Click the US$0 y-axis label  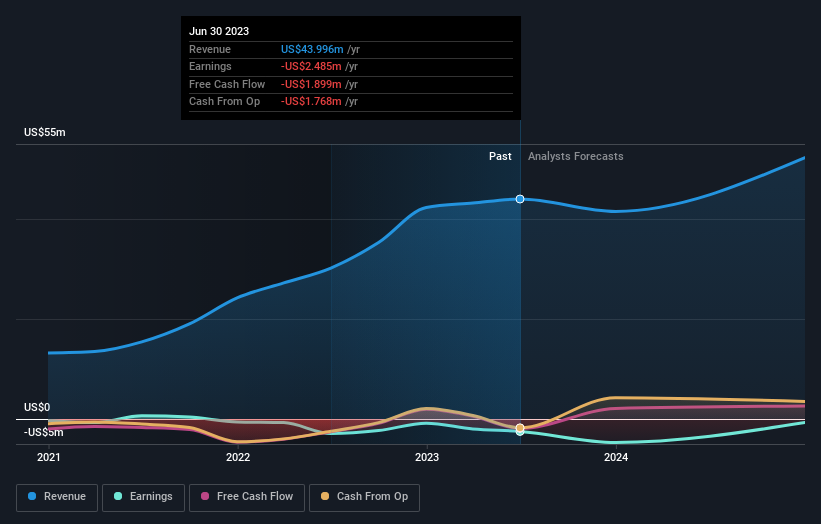[37, 407]
